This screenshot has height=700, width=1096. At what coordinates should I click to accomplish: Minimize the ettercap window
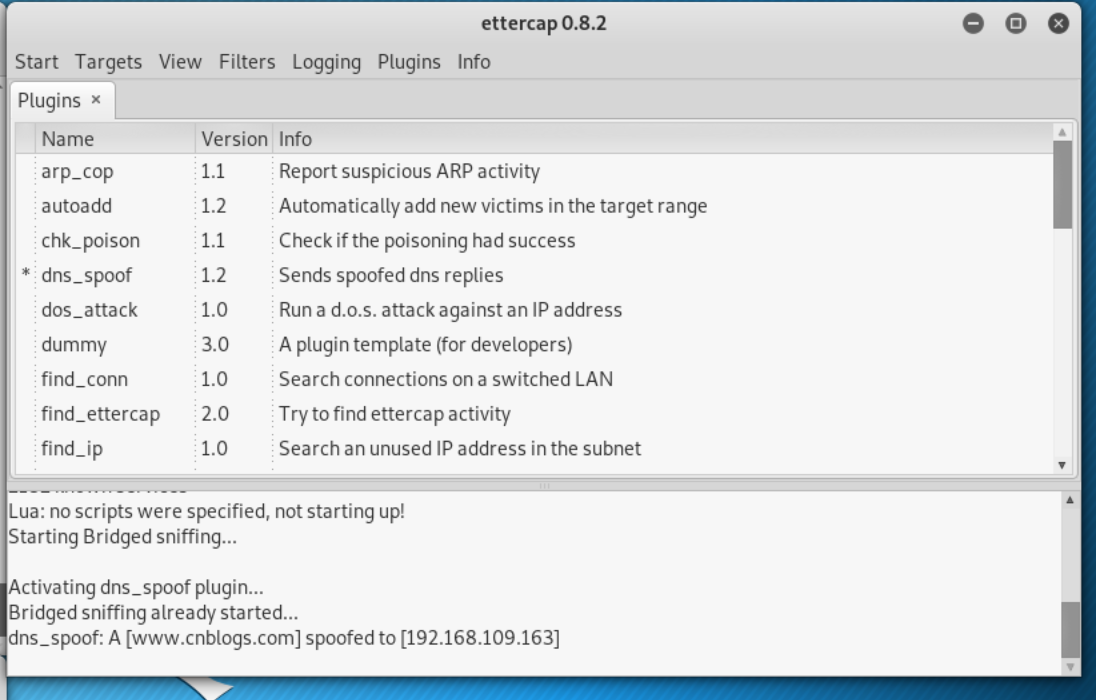[973, 24]
